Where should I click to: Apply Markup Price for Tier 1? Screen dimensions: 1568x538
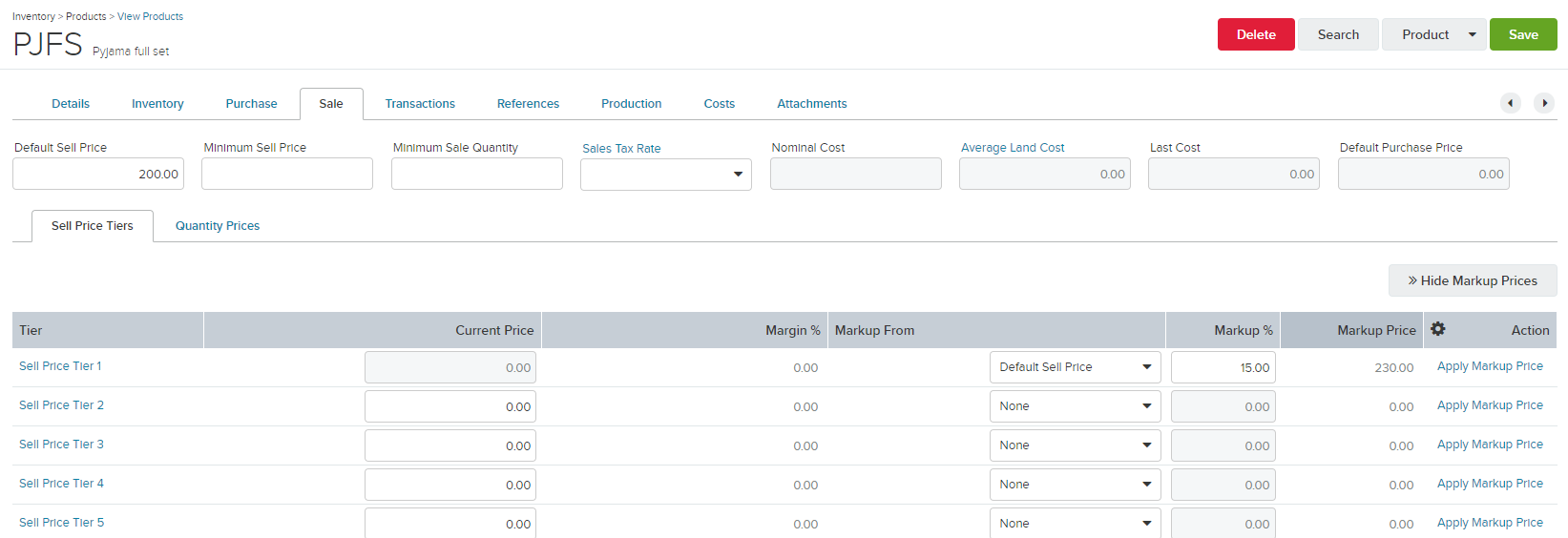[1490, 366]
